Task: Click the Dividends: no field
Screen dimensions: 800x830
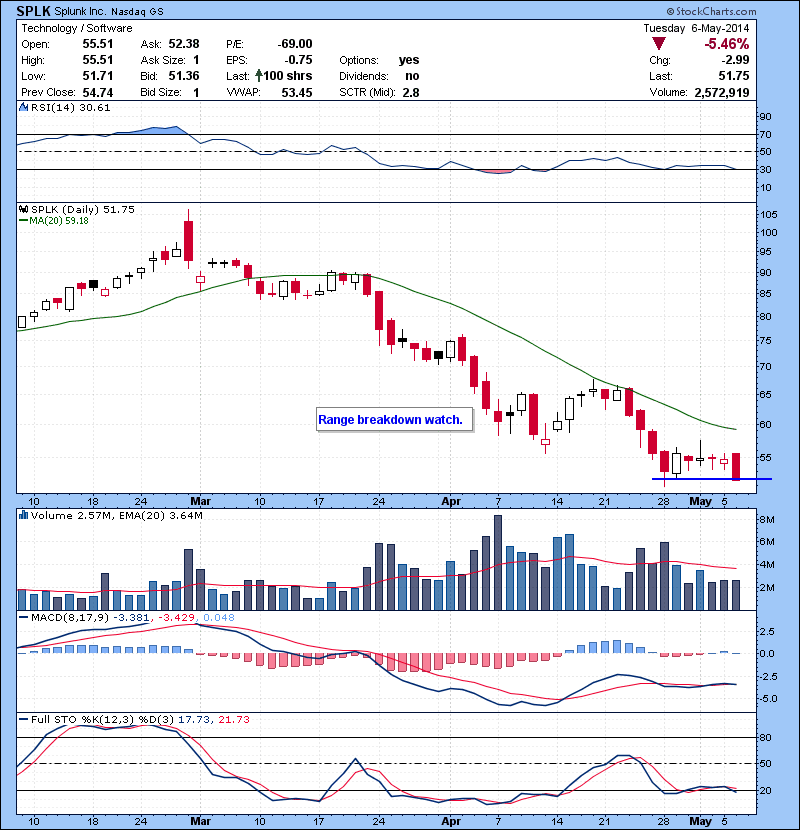Action: click(x=379, y=76)
